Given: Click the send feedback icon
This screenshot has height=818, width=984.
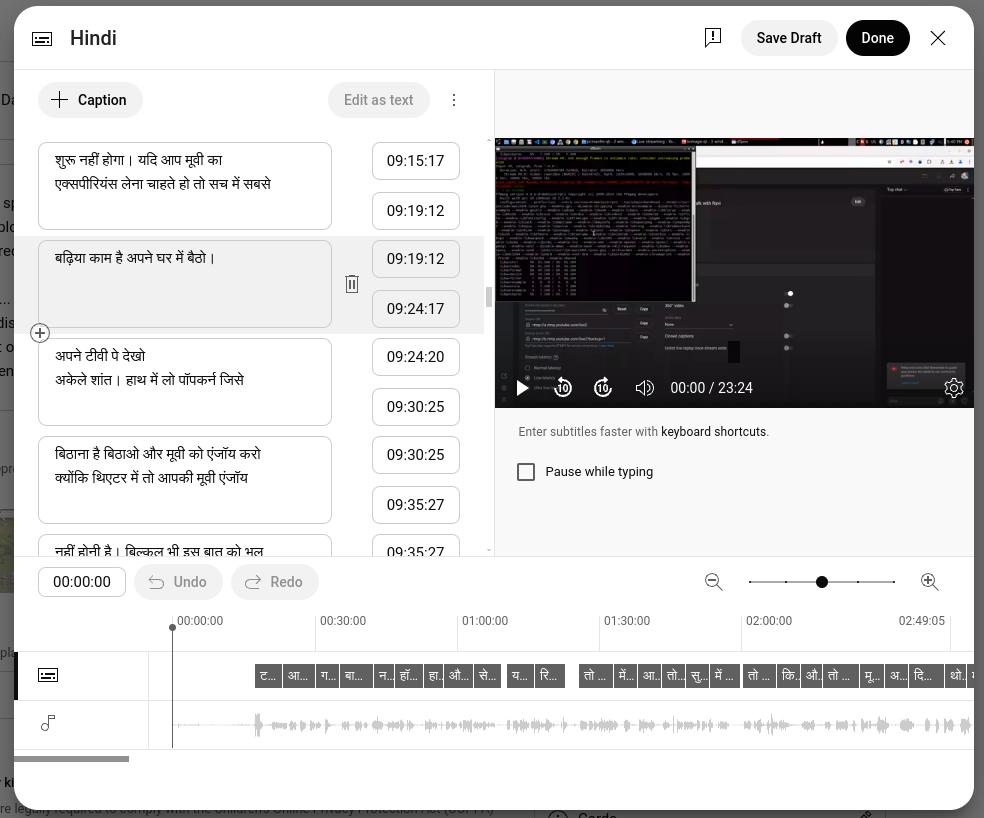Looking at the screenshot, I should click(x=713, y=38).
